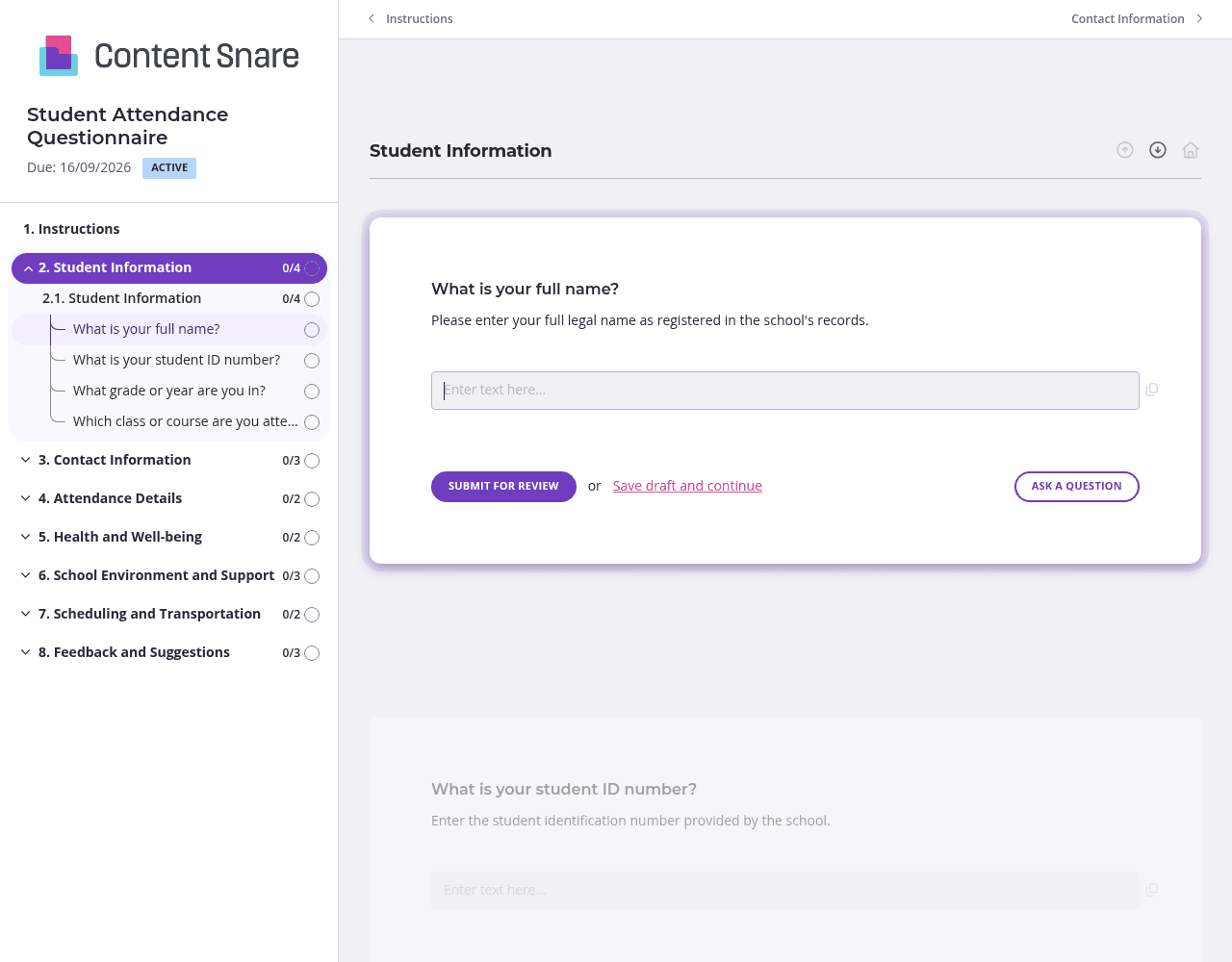Toggle status circle for Scheduling and Transportation

coord(312,615)
